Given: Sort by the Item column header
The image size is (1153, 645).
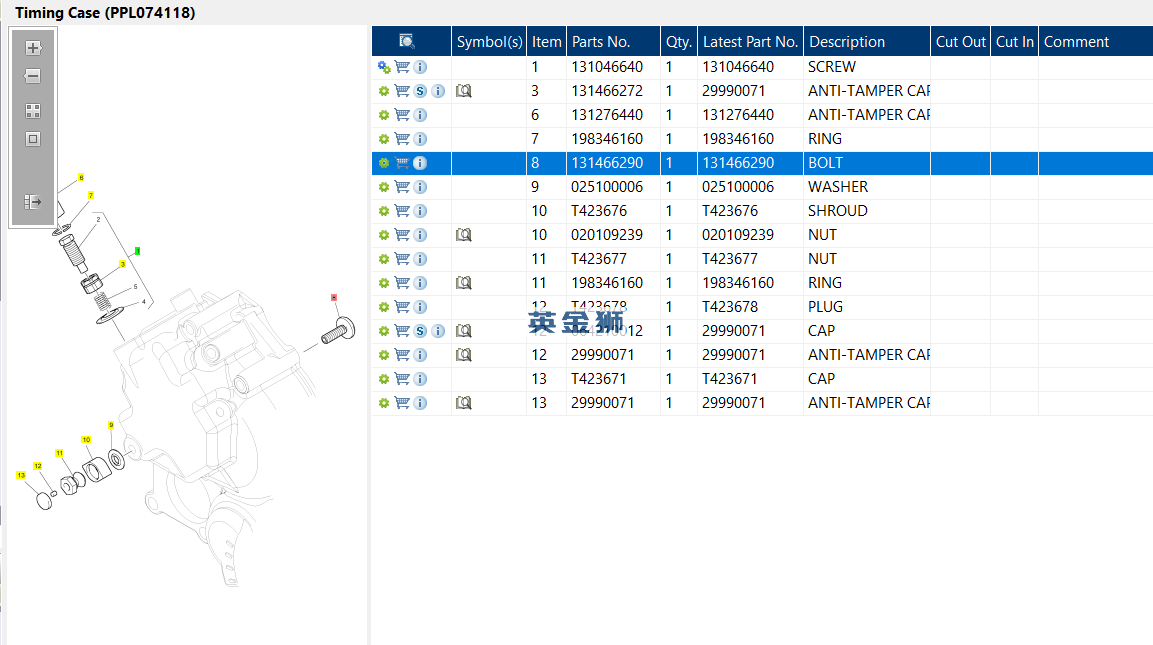Looking at the screenshot, I should point(546,41).
